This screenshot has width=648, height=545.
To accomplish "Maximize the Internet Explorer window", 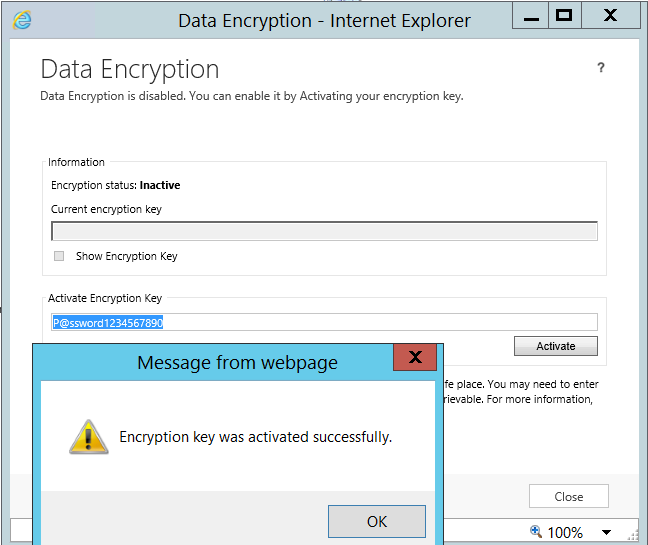I will [x=564, y=15].
